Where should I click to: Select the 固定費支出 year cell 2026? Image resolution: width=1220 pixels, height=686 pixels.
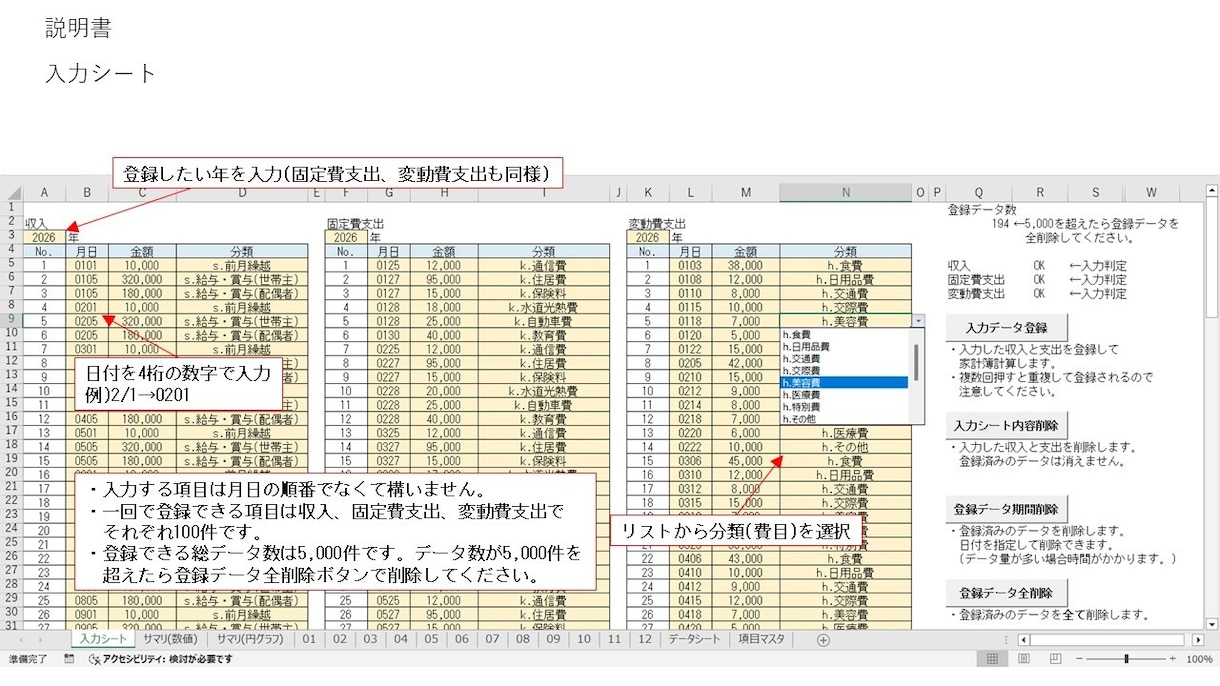346,238
